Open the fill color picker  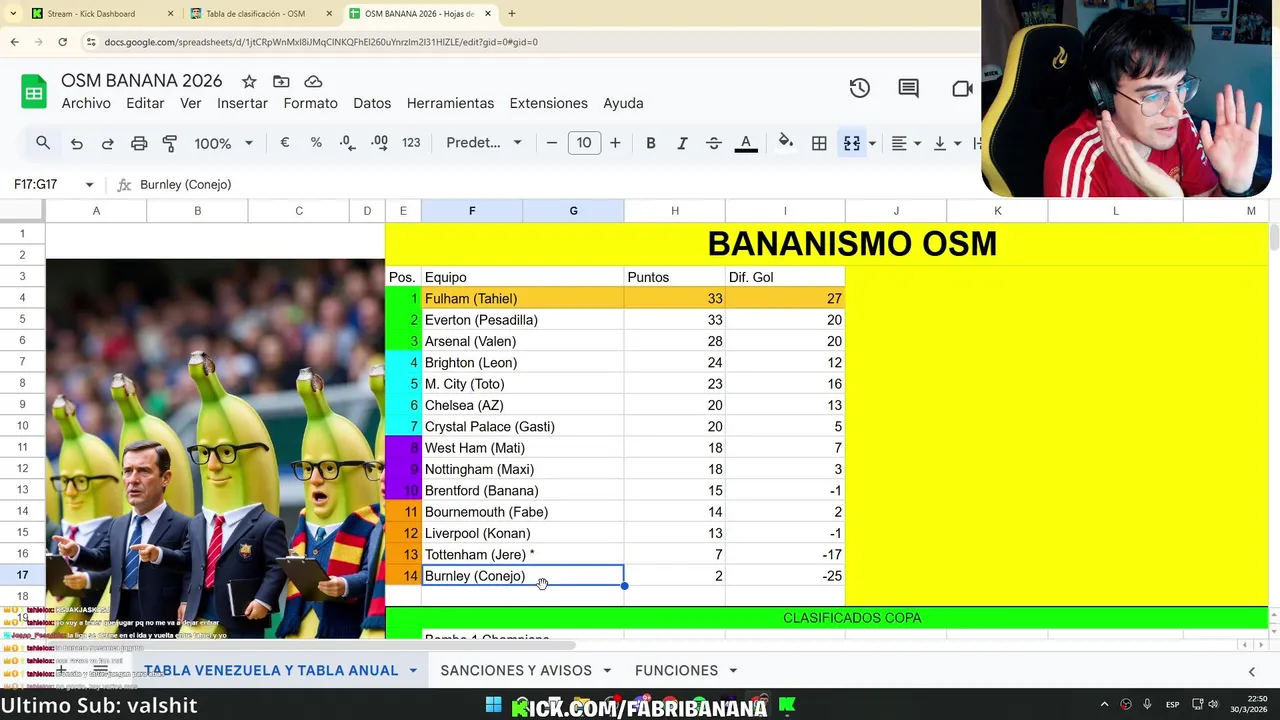786,143
